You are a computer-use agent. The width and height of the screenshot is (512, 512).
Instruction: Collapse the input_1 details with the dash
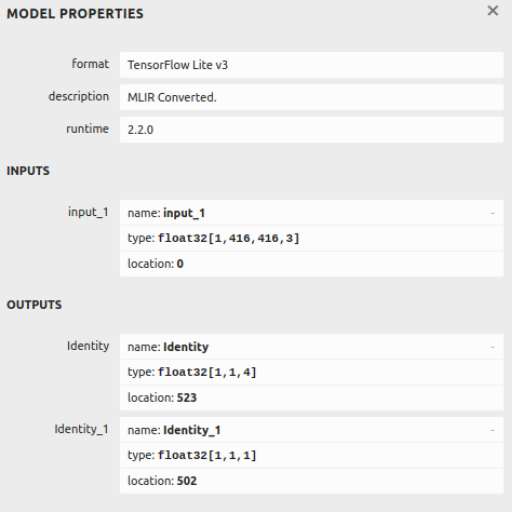coord(492,213)
